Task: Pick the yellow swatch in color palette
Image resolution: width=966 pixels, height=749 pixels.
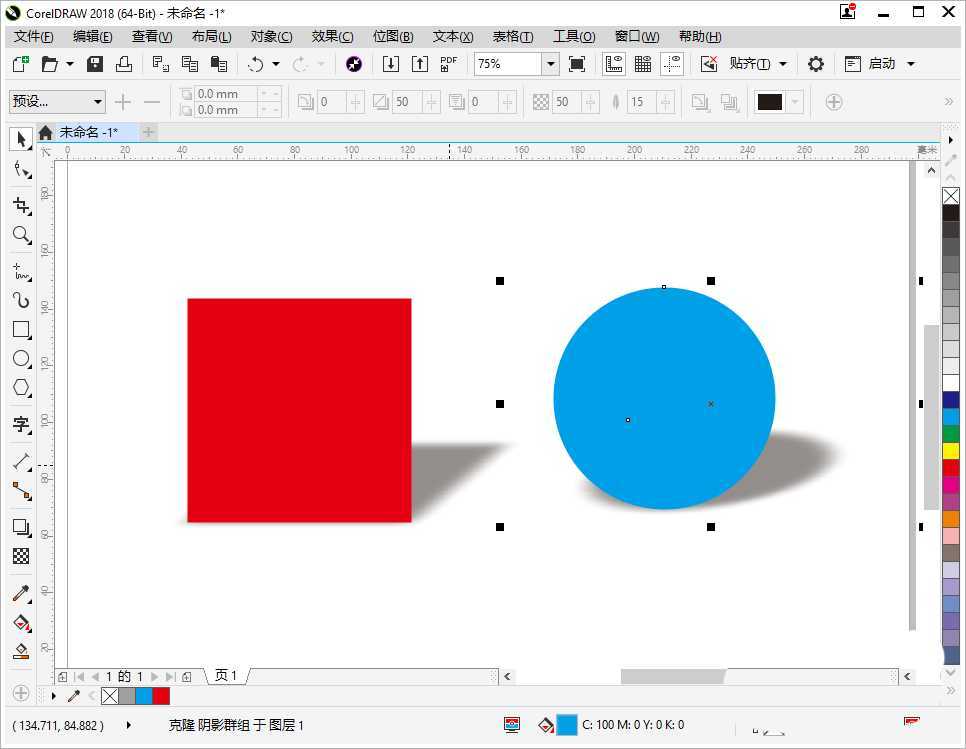Action: 951,451
